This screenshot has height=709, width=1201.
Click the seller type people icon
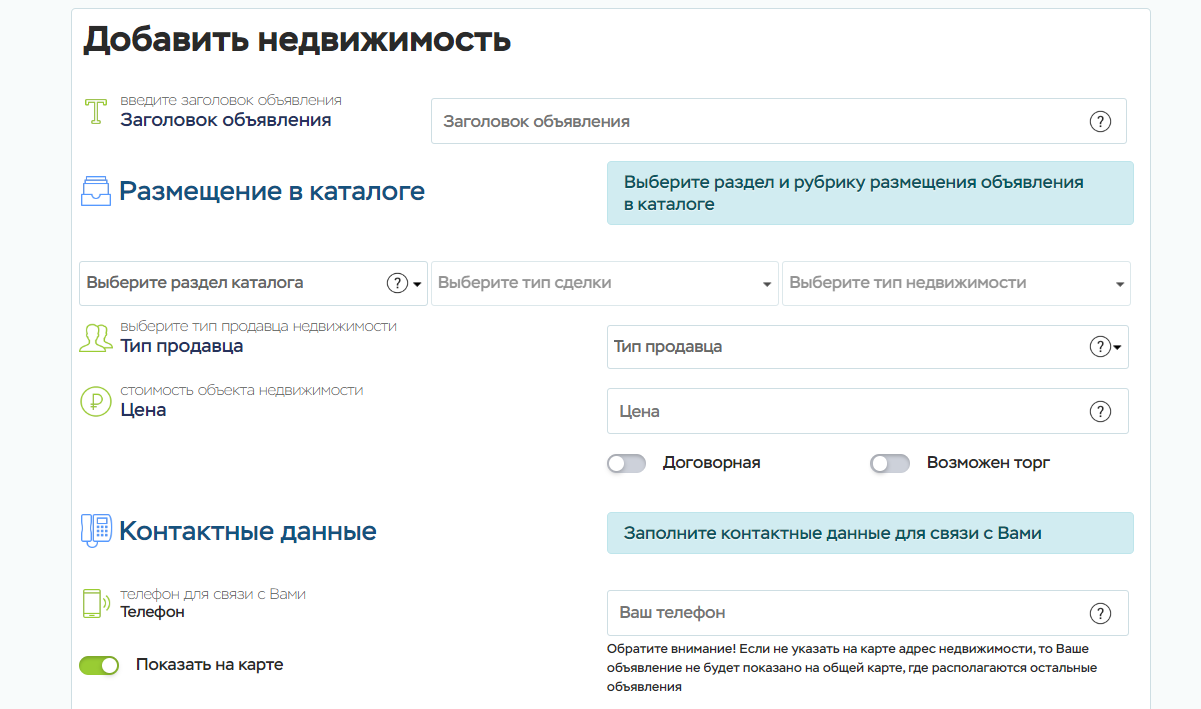96,338
